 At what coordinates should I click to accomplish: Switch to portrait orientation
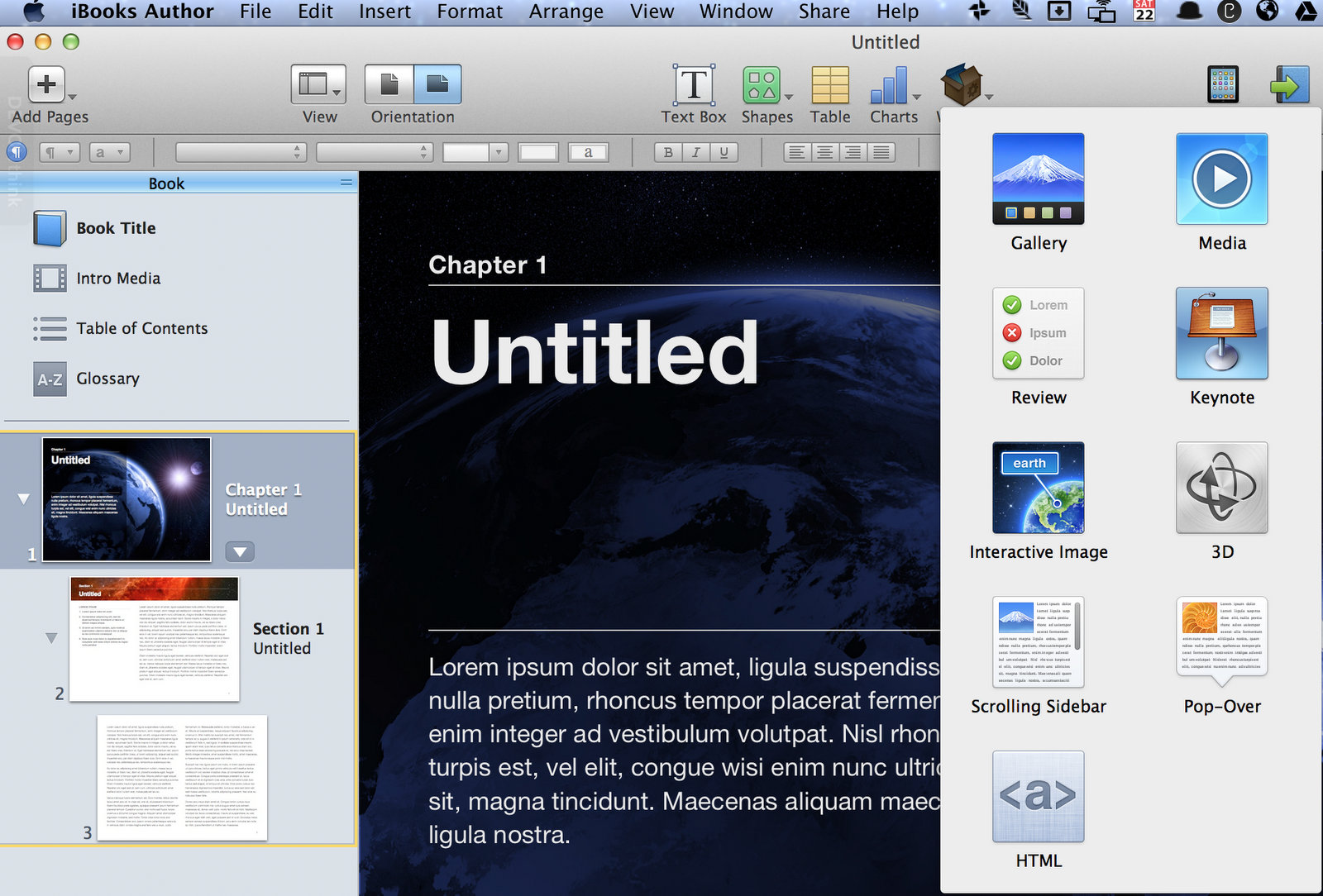[x=389, y=84]
